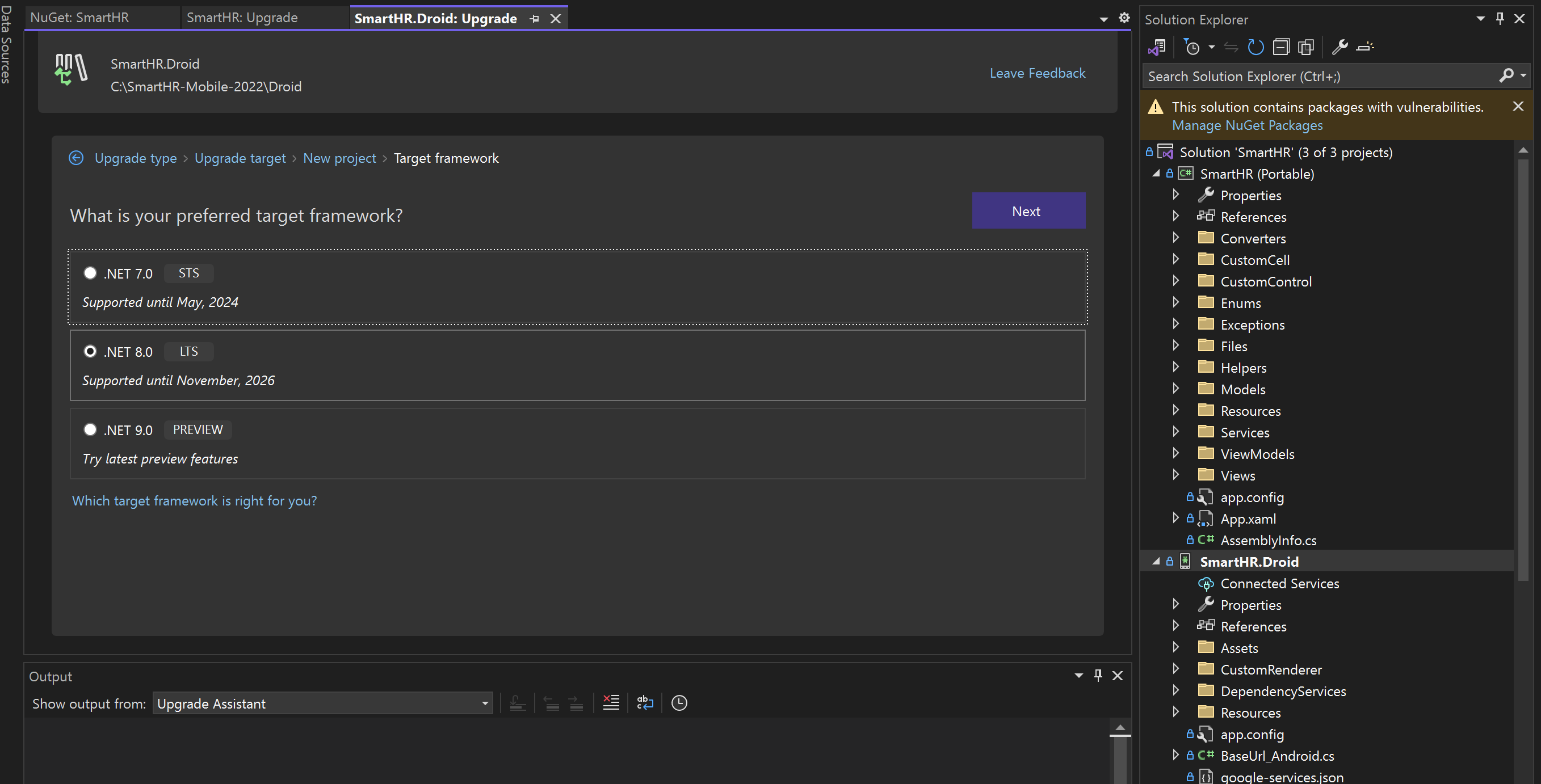Image resolution: width=1541 pixels, height=784 pixels.
Task: Click the clock icon in Output toolbar
Action: coord(679,703)
